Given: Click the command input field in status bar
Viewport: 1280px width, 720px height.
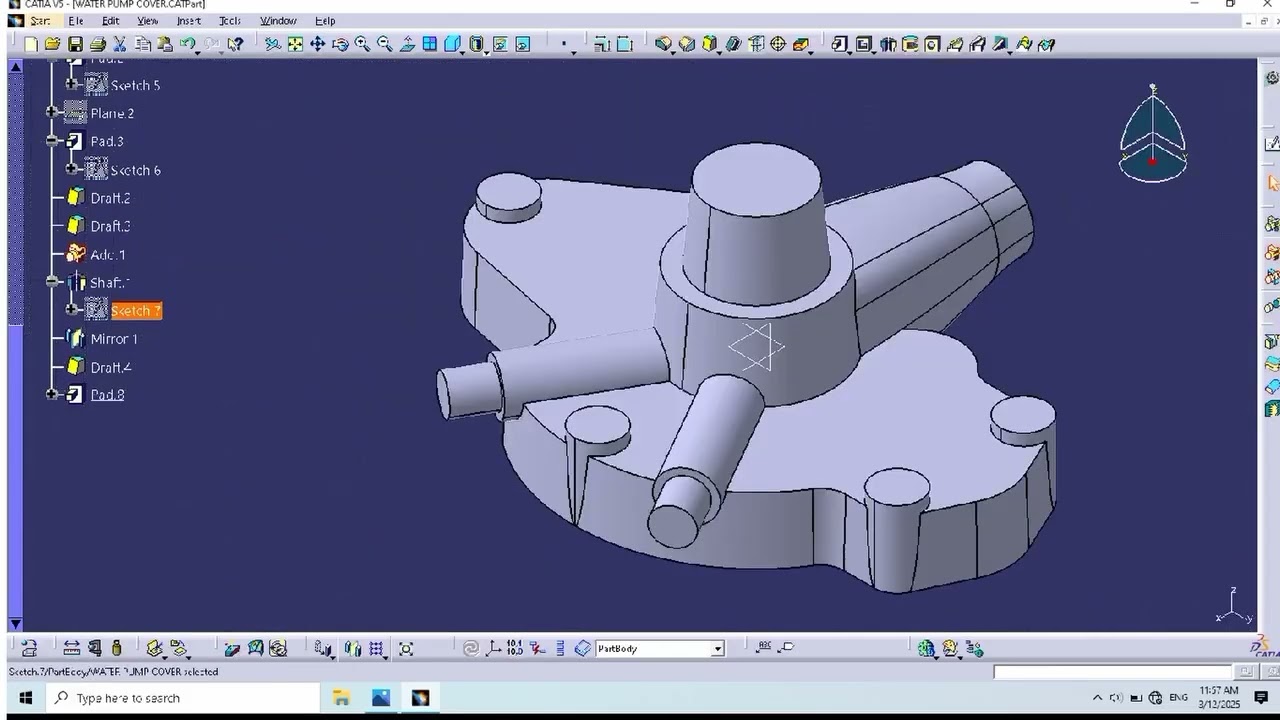Looking at the screenshot, I should (x=1112, y=672).
